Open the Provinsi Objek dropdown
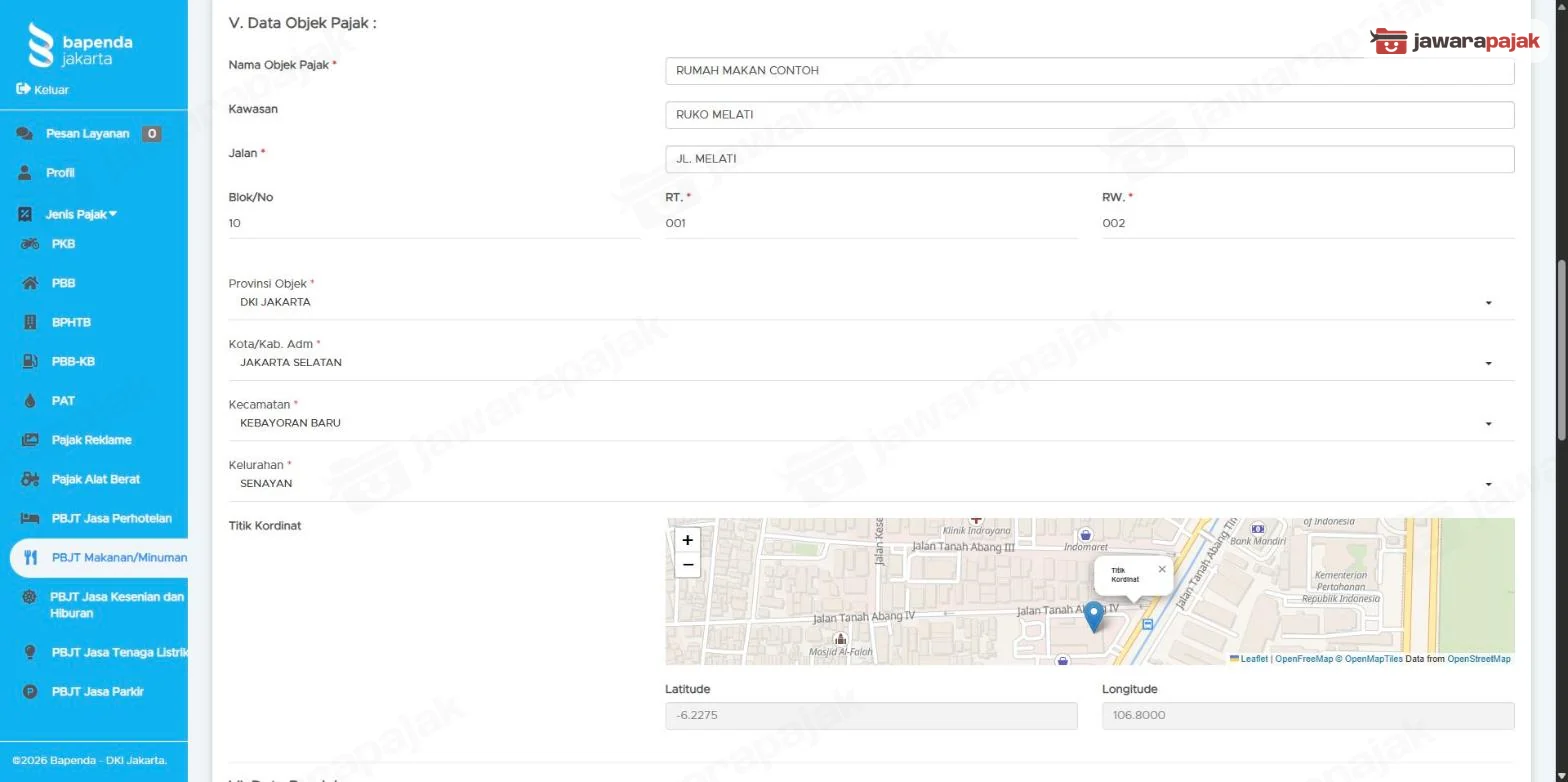This screenshot has height=782, width=1568. pos(871,302)
